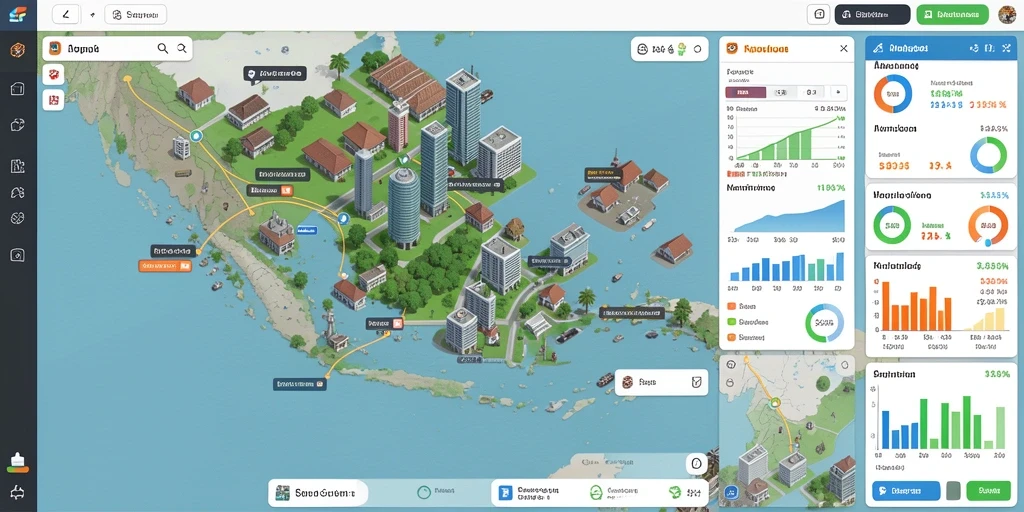
Task: Toggle the shield checkbox in map popup card
Action: click(696, 382)
